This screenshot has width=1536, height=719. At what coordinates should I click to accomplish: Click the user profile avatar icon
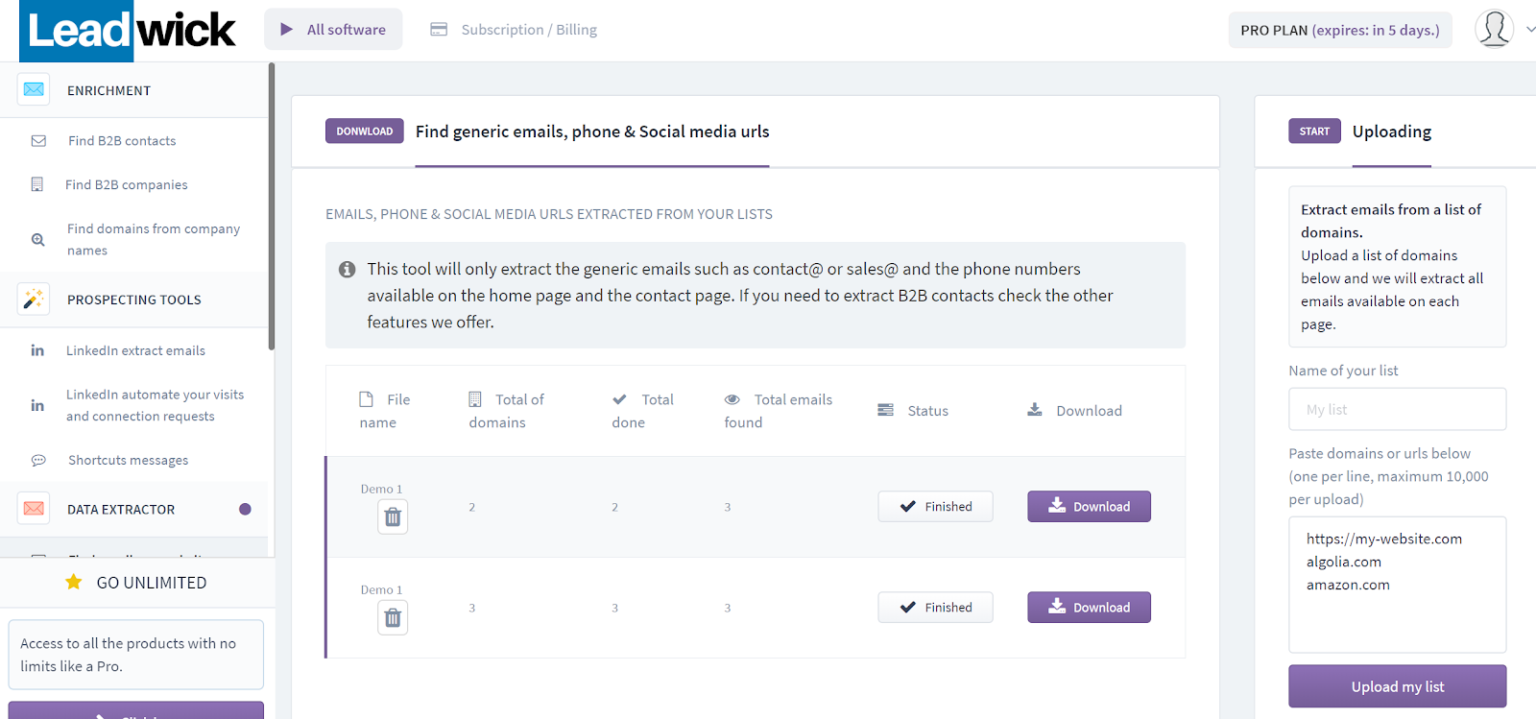tap(1493, 29)
